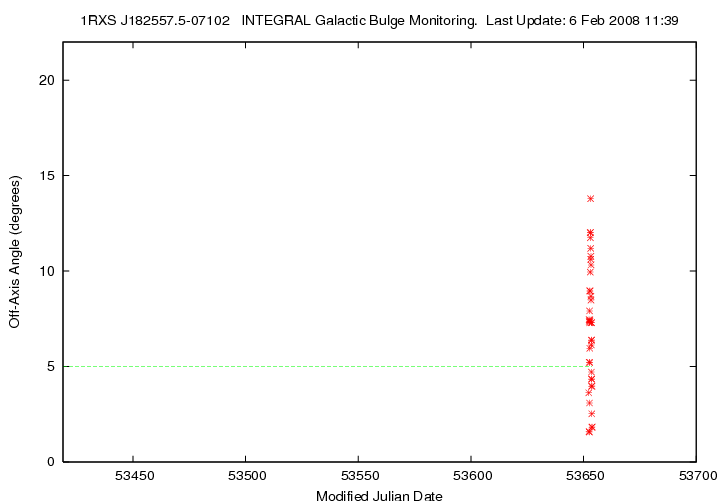This screenshot has width=720, height=504.
Task: Click the x-axis tick label 53450
Action: 135,476
